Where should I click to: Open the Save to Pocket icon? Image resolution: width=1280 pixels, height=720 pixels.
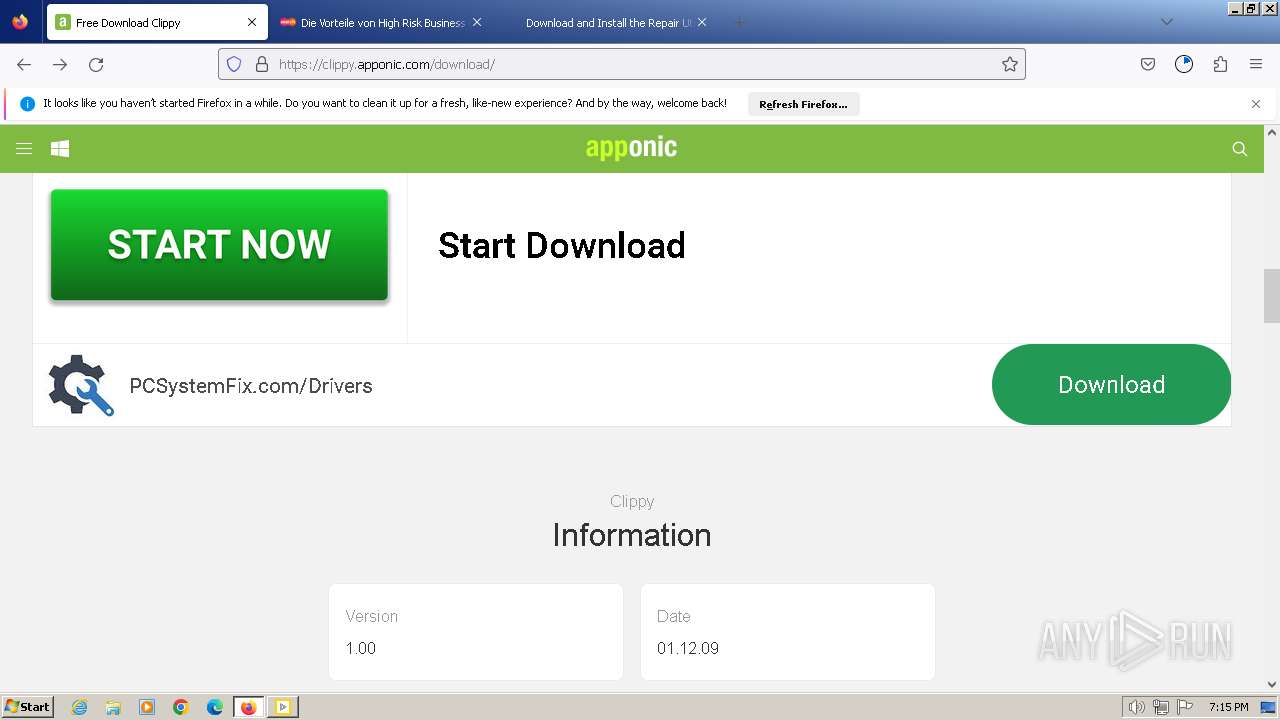pos(1148,64)
